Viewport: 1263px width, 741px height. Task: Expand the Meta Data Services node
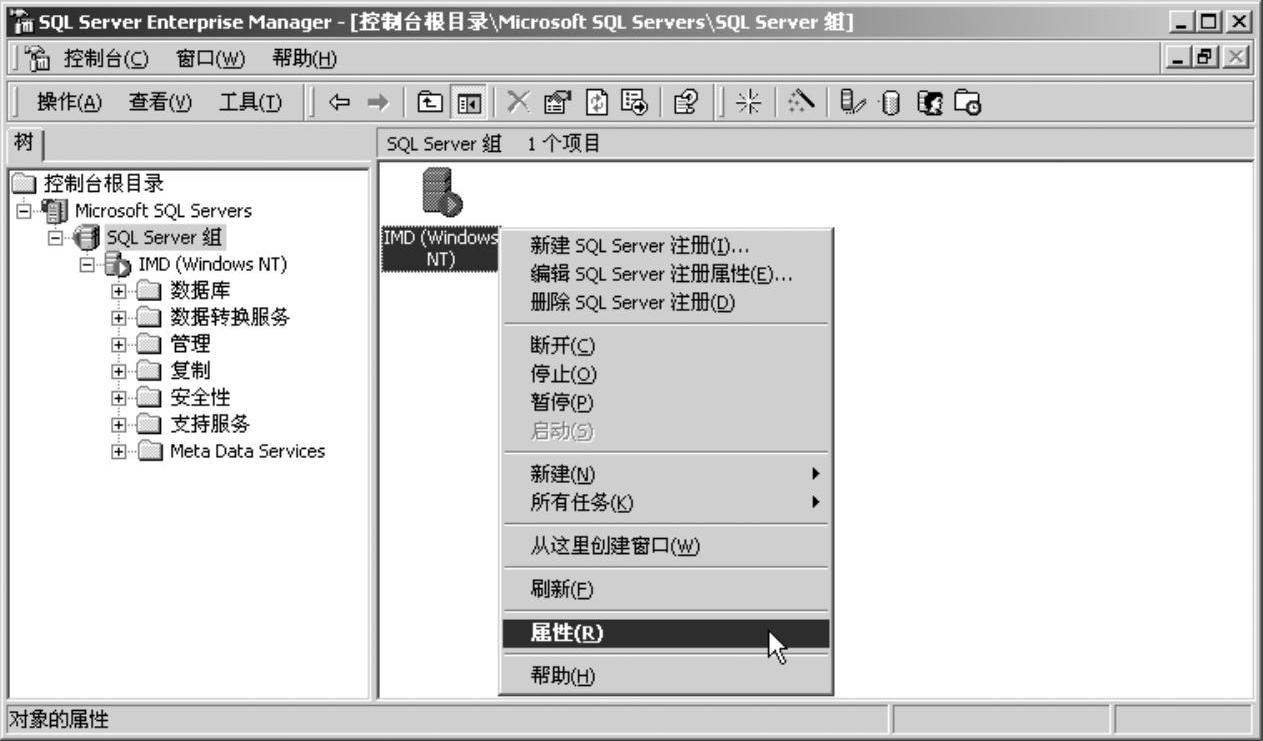click(x=118, y=451)
